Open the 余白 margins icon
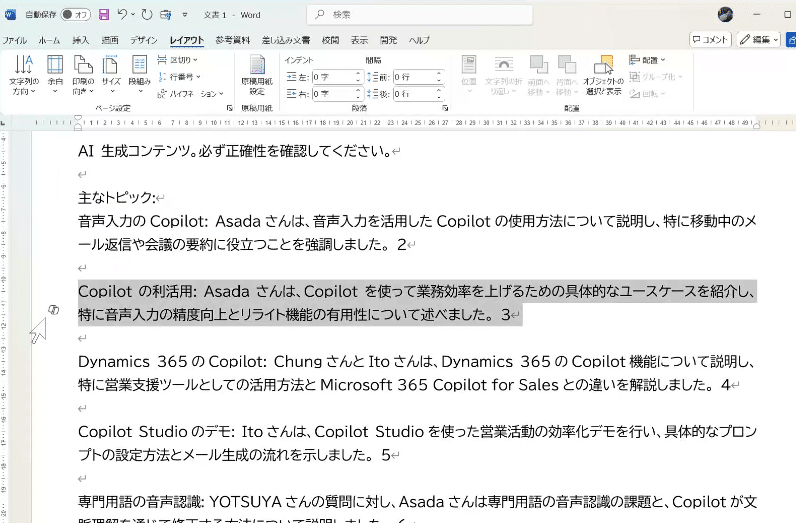The image size is (796, 523). coord(55,75)
